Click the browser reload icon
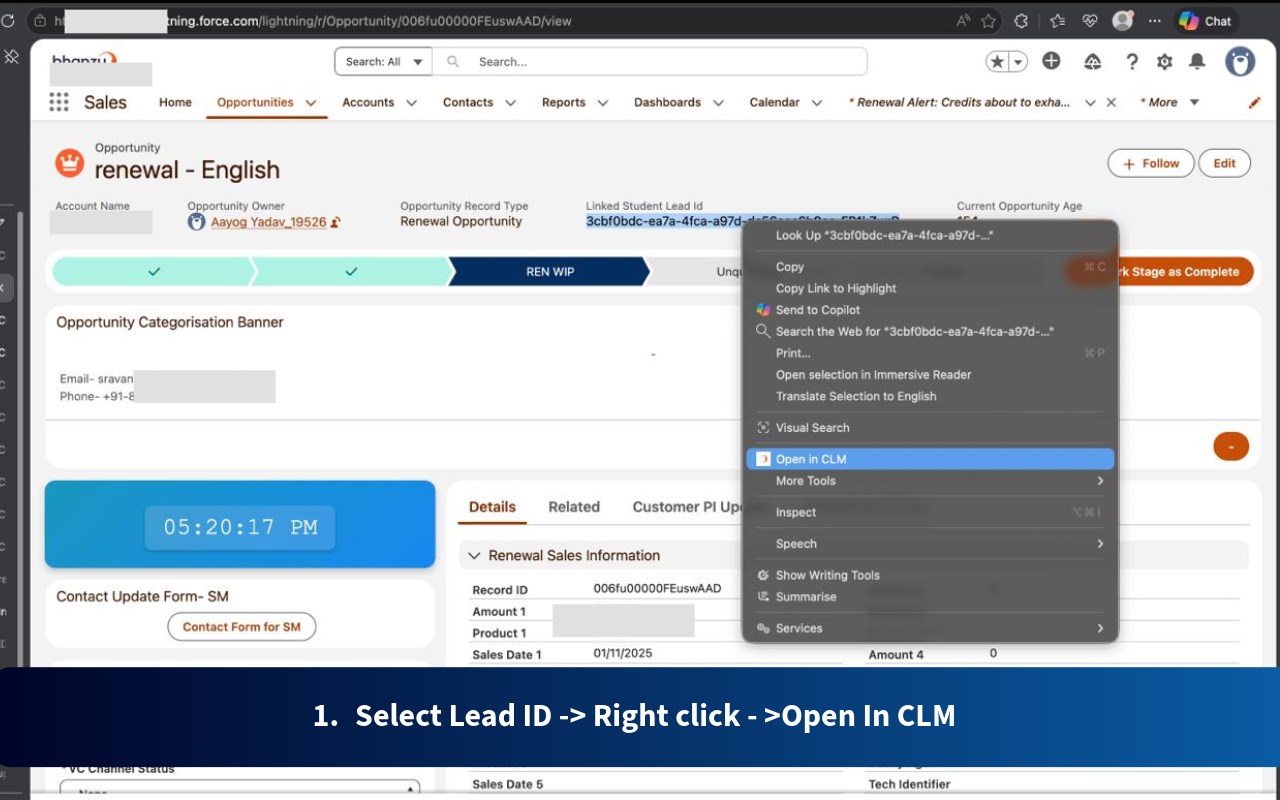This screenshot has width=1280, height=800. click(8, 20)
